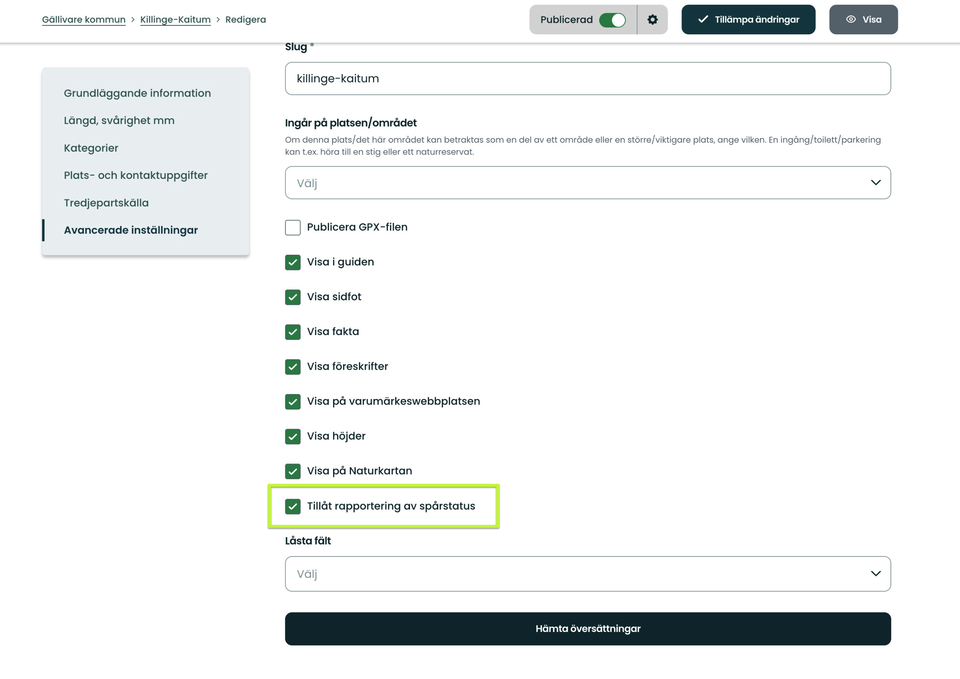Disable the Visa sidfot checkbox
The image size is (960, 679).
point(293,297)
